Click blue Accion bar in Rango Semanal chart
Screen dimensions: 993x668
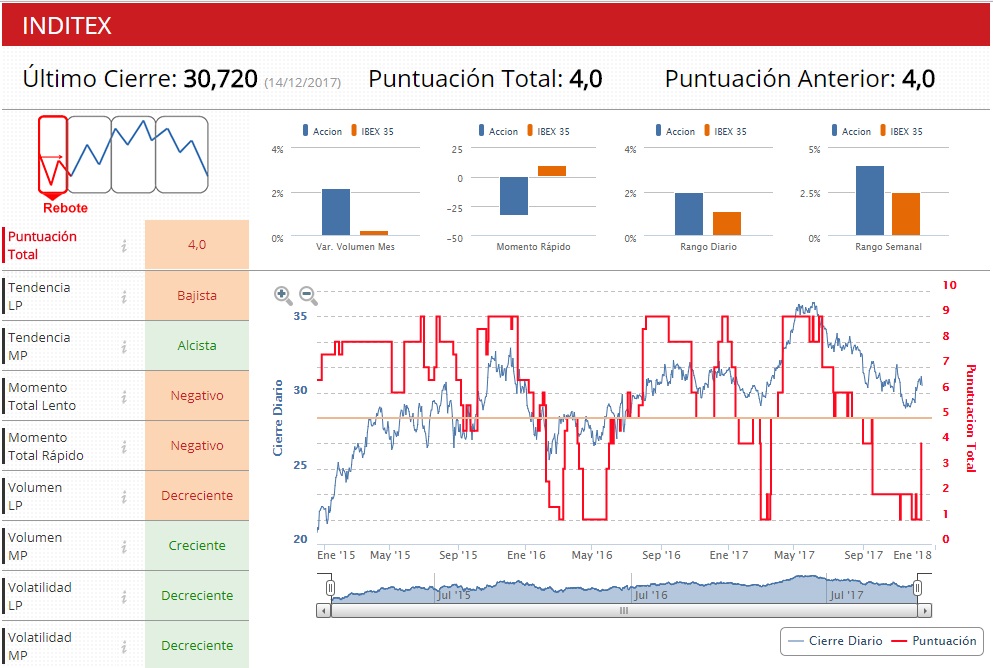coord(870,201)
